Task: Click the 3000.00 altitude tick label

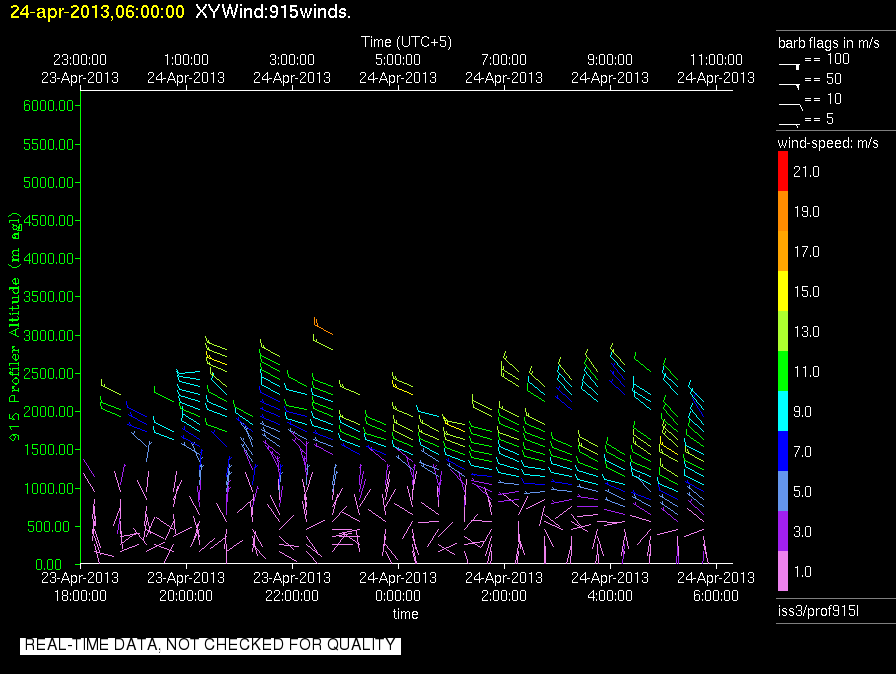Action: coord(49,335)
